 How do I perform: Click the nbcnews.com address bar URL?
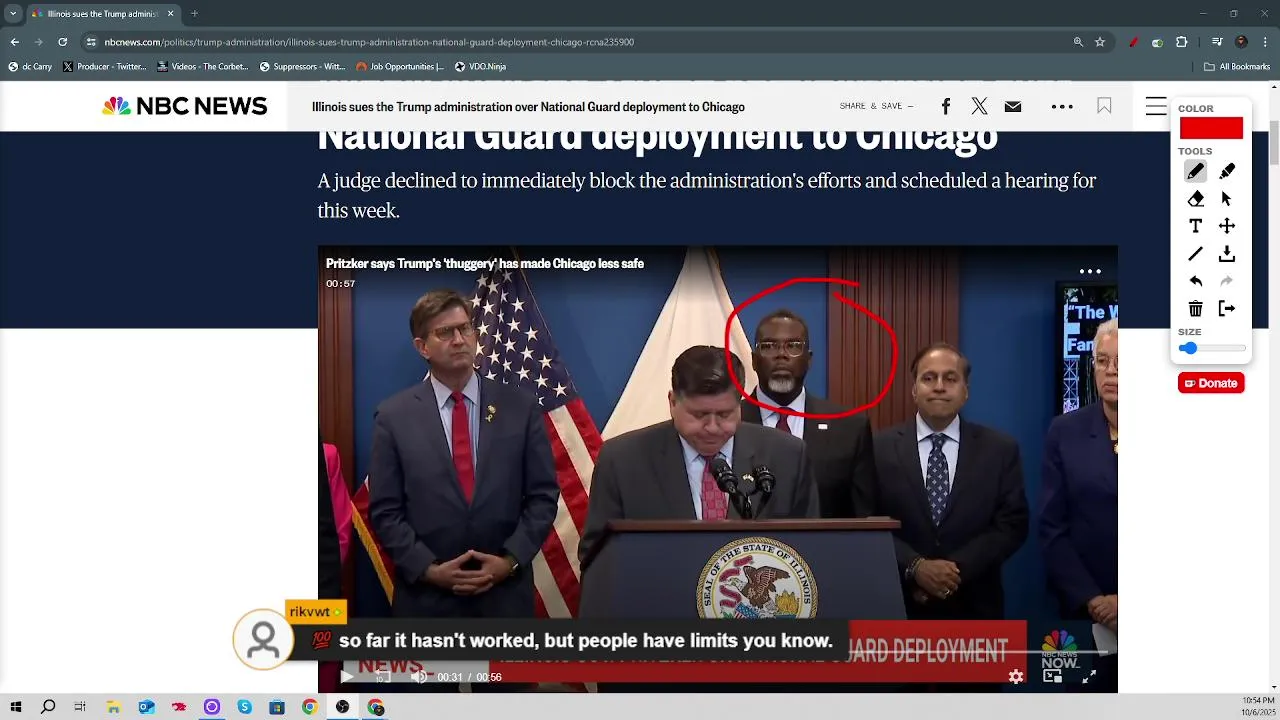[x=369, y=42]
